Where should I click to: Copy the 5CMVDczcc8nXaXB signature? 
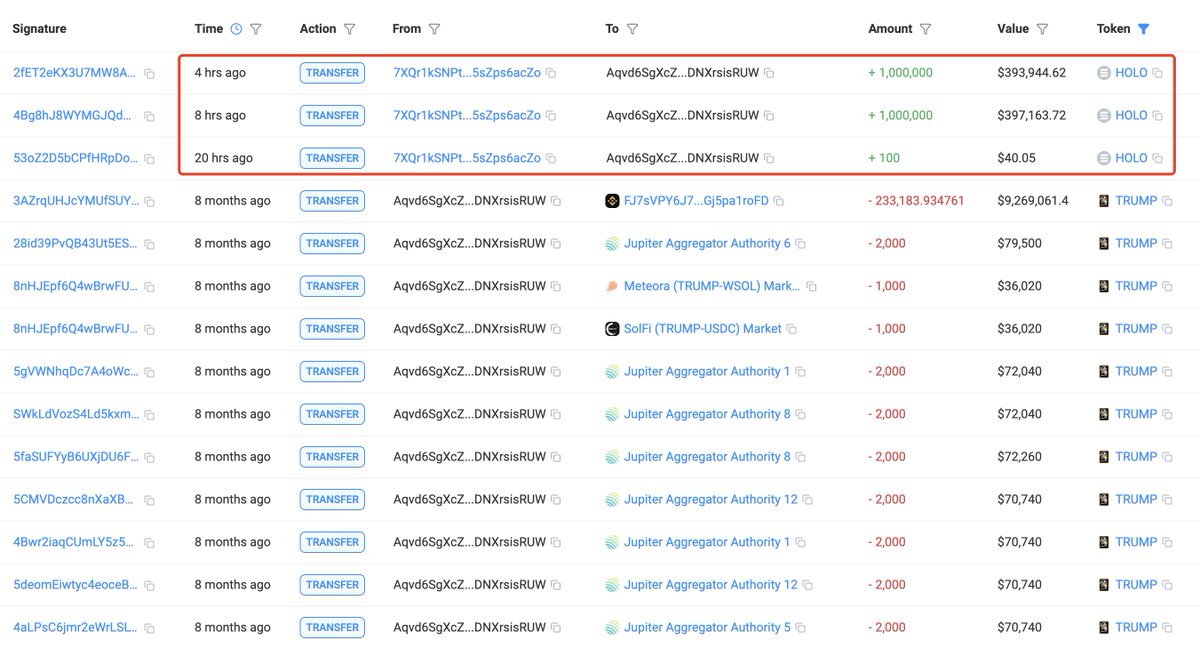(149, 500)
